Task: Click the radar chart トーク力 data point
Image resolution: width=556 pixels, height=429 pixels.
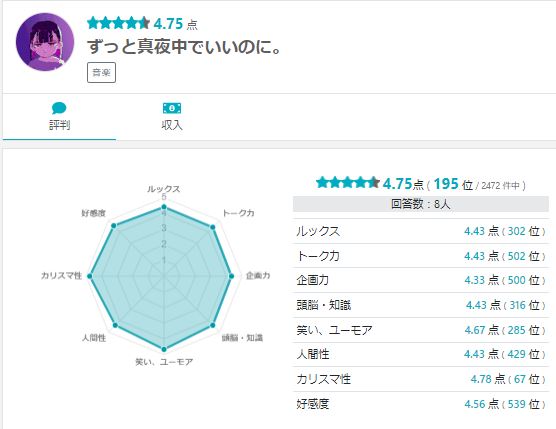Action: click(x=213, y=227)
